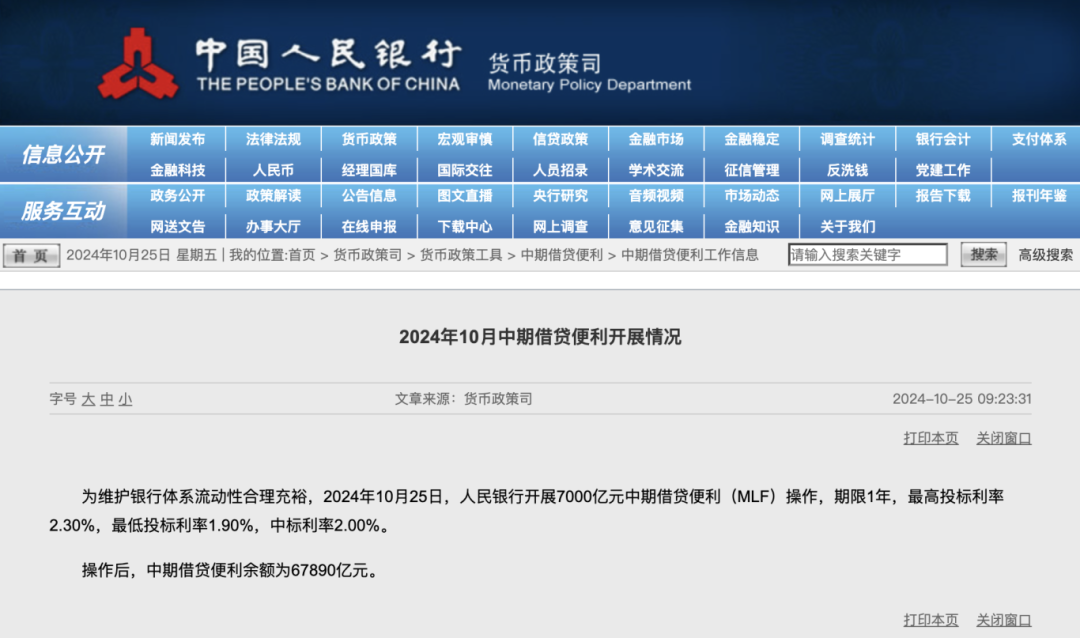The image size is (1080, 638).
Task: Go to 下载中心
Action: pyautogui.click(x=465, y=226)
